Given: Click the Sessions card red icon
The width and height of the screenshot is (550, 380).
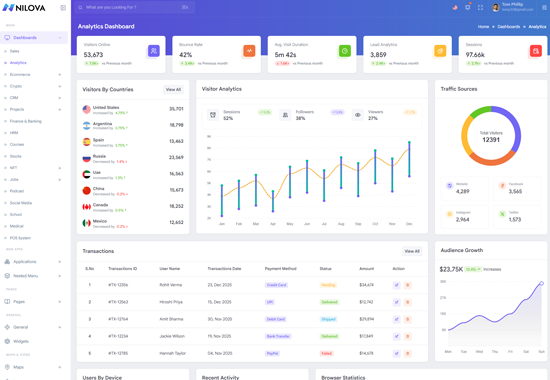Looking at the screenshot, I should (x=536, y=51).
